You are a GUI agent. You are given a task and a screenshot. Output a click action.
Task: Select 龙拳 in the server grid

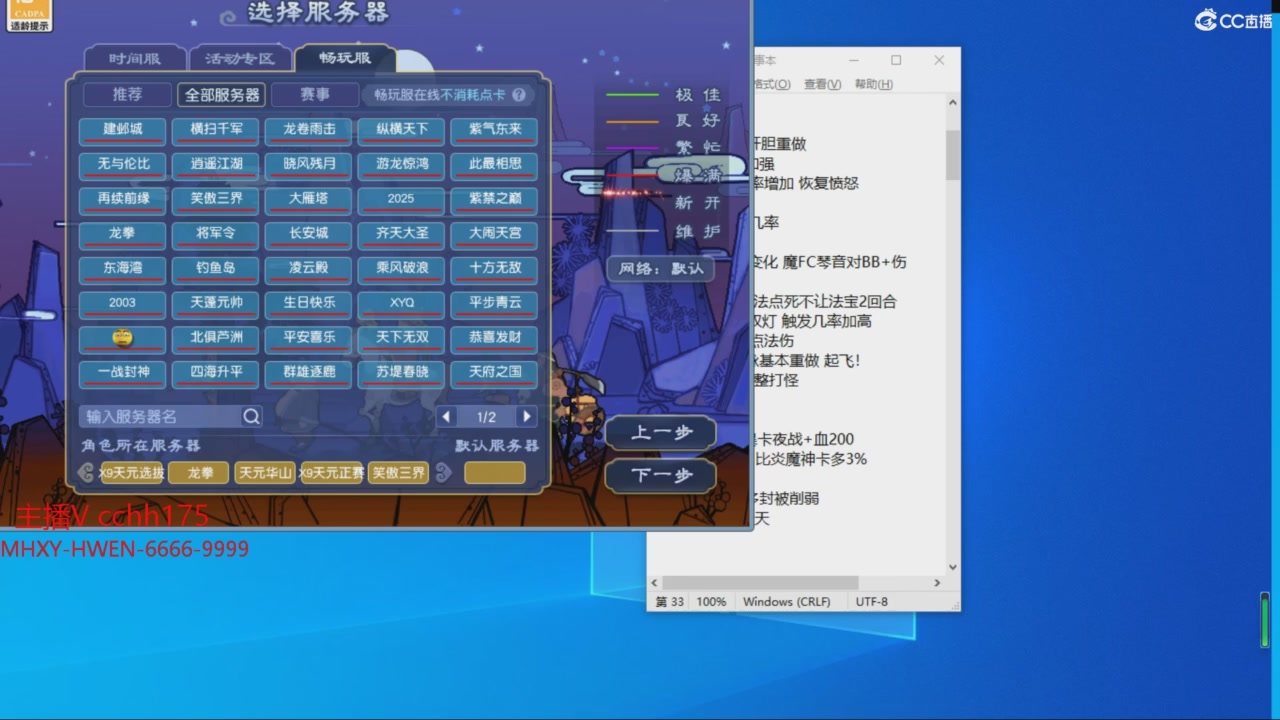point(123,234)
